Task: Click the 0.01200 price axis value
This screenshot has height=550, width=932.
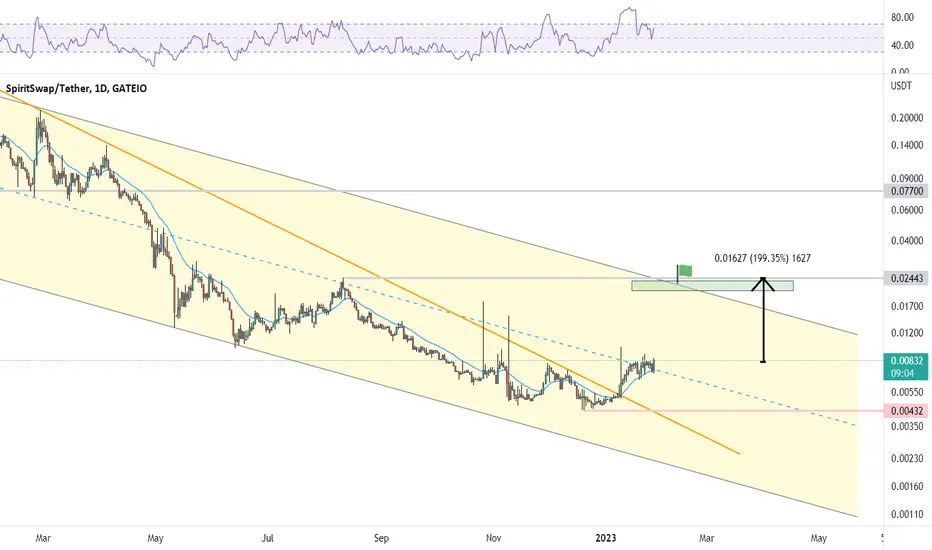Action: click(907, 333)
